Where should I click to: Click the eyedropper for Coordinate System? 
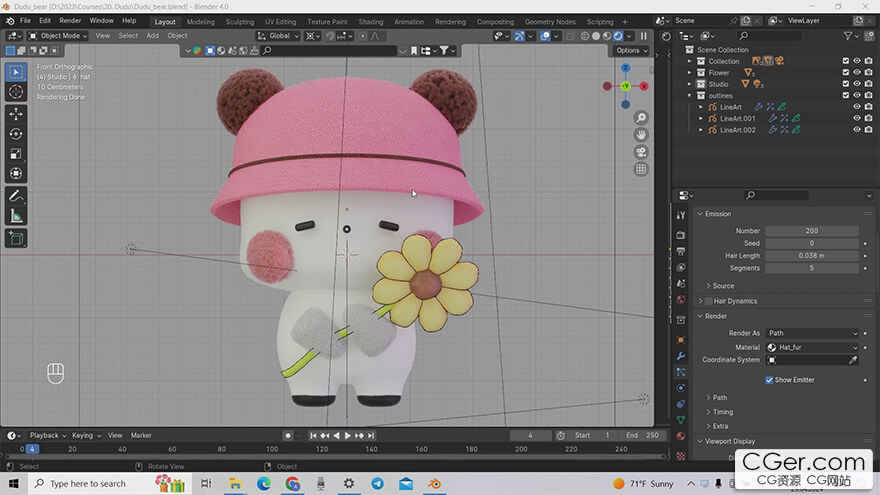(x=853, y=360)
